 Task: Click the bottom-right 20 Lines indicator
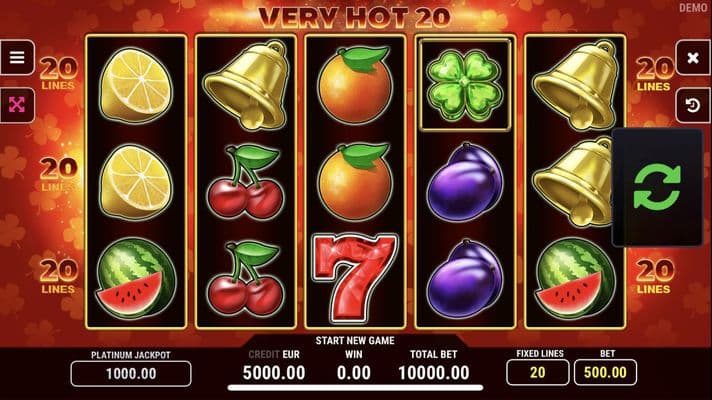click(654, 277)
